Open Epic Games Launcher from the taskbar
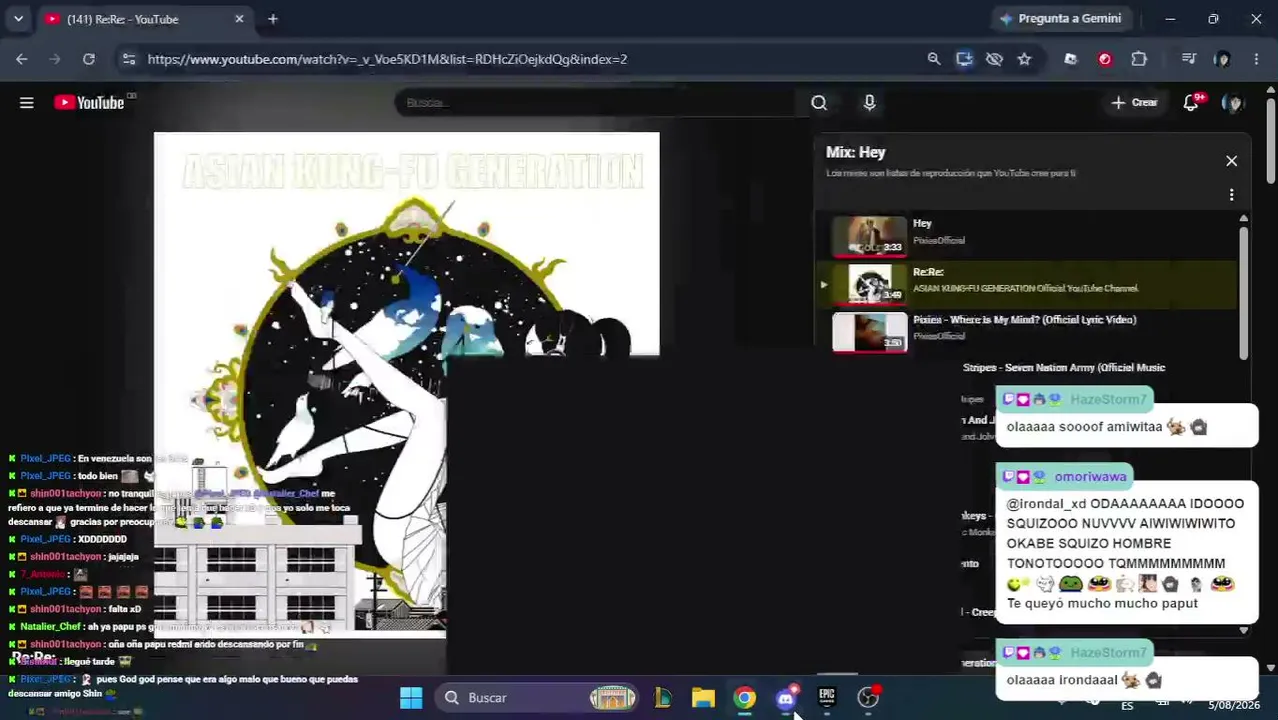This screenshot has height=720, width=1278. point(827,697)
